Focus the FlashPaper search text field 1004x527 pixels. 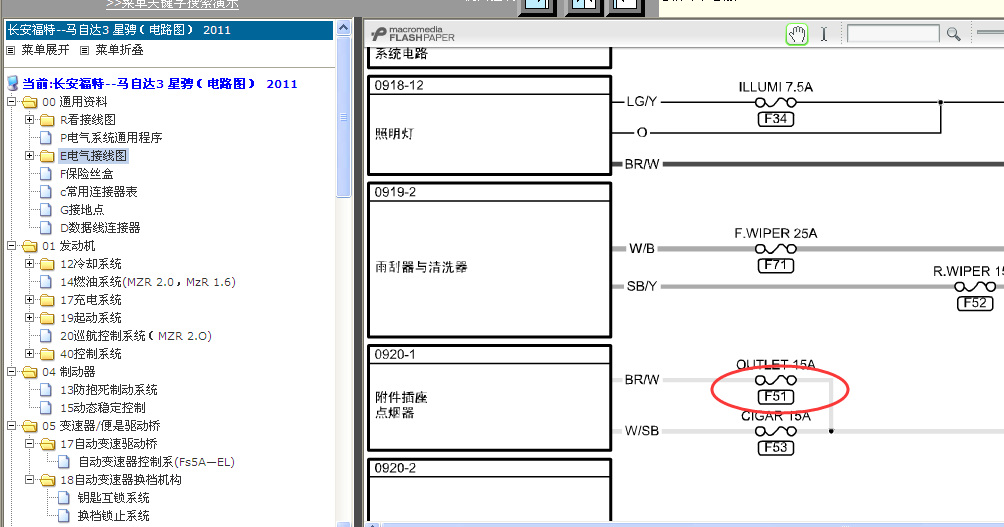893,33
